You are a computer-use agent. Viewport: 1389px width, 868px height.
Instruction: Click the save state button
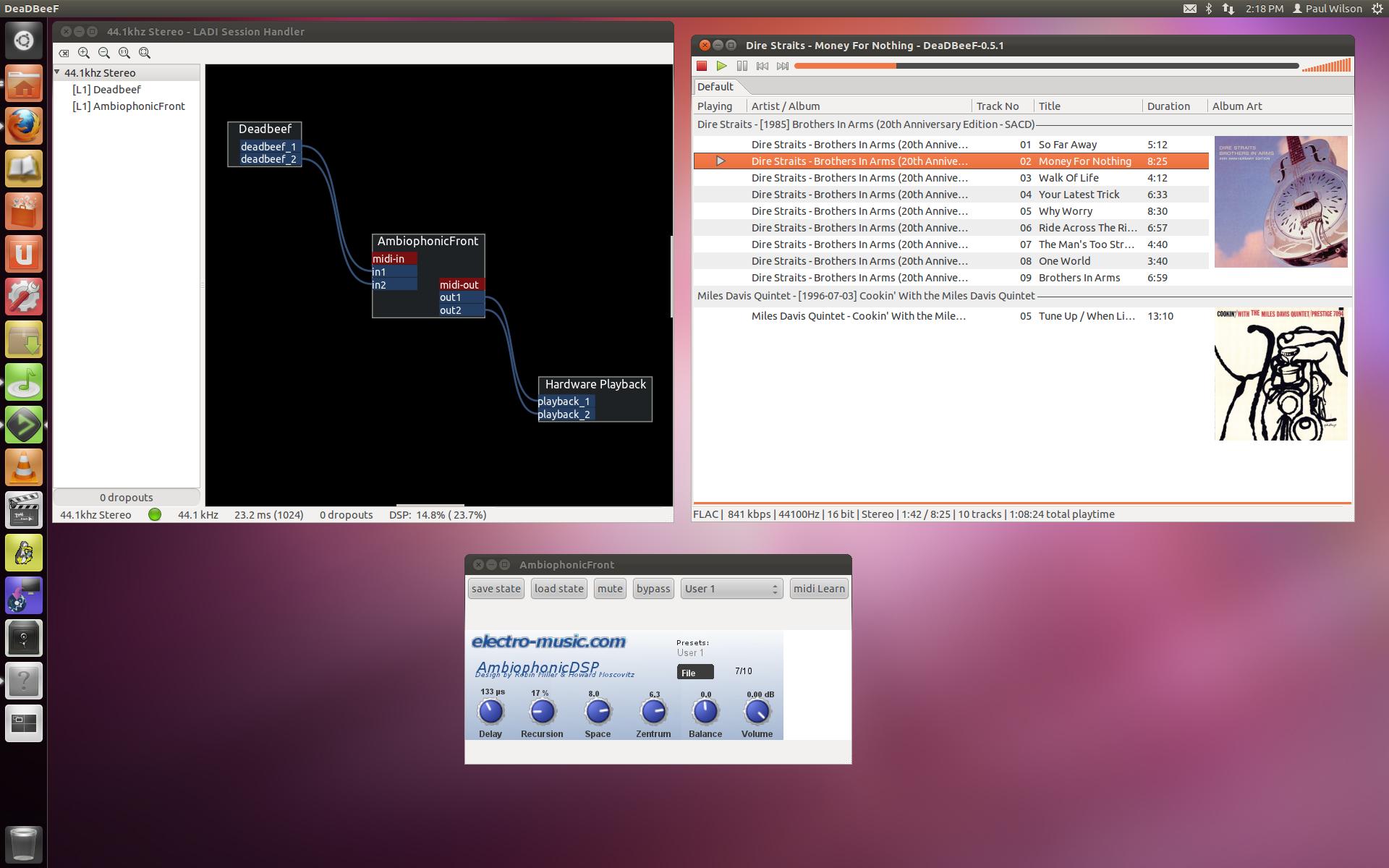(x=496, y=589)
